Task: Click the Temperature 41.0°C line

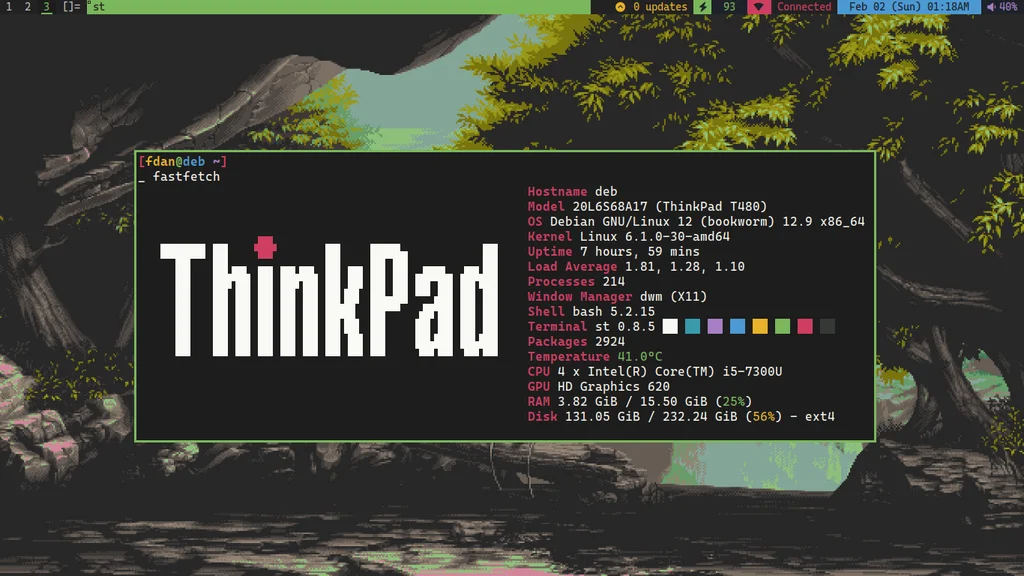Action: point(595,357)
